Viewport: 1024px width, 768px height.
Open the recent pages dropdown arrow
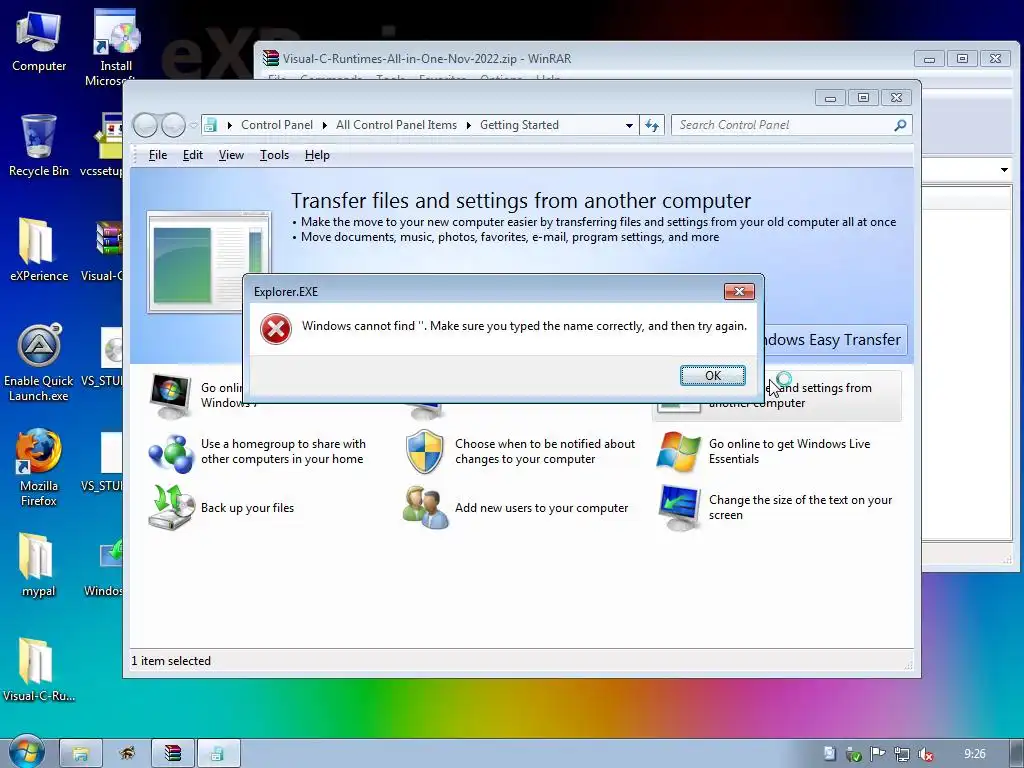[x=193, y=125]
